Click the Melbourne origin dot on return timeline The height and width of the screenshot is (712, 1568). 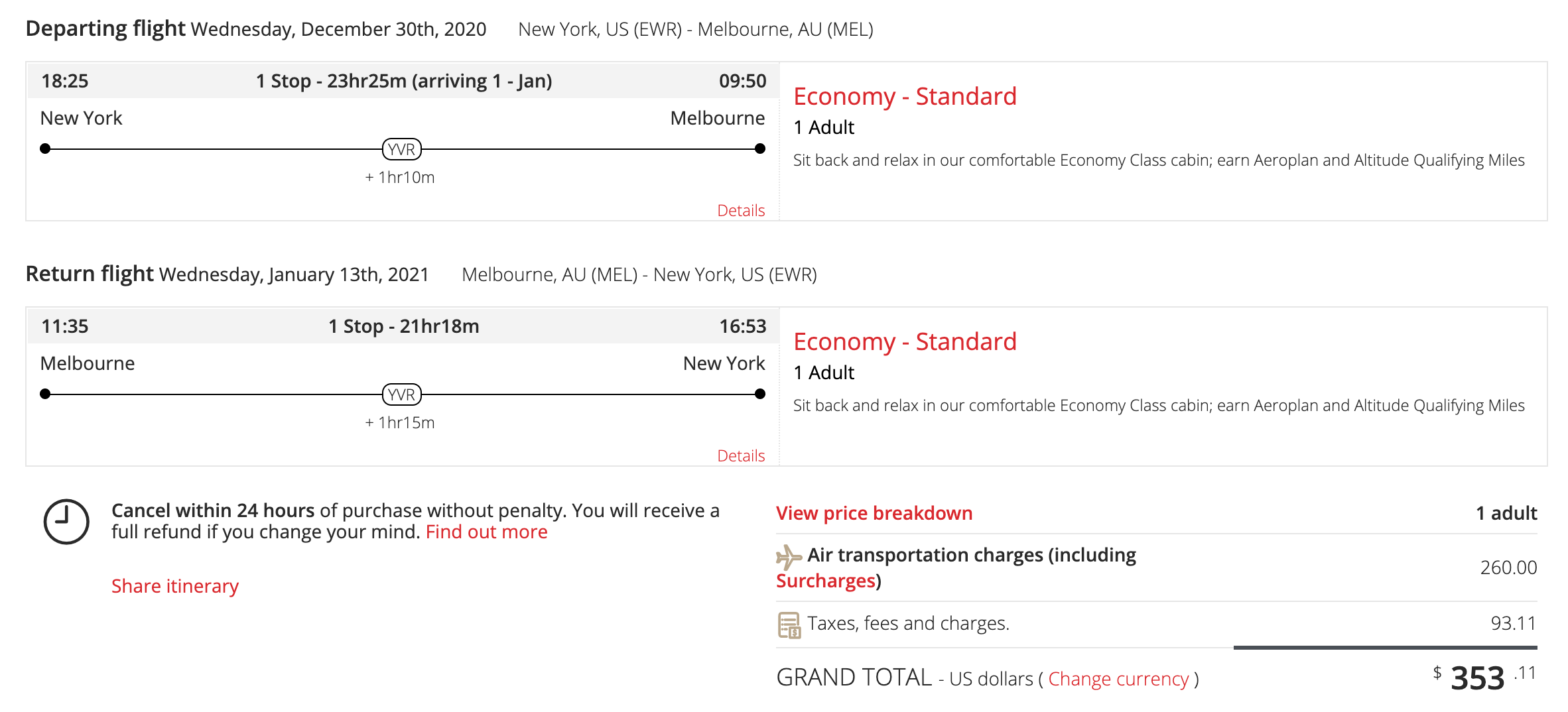[x=45, y=394]
